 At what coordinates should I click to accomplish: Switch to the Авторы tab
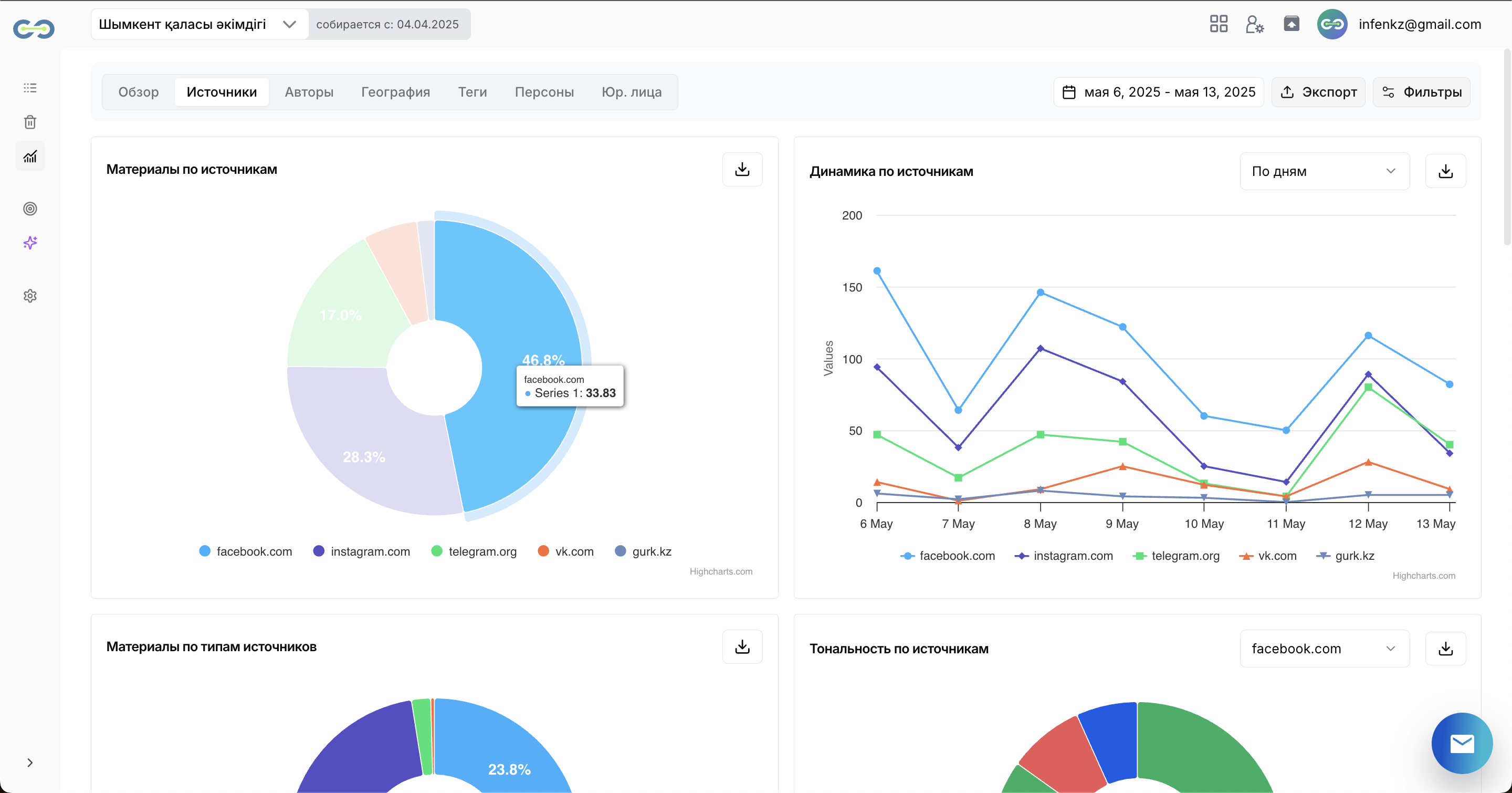pyautogui.click(x=309, y=92)
